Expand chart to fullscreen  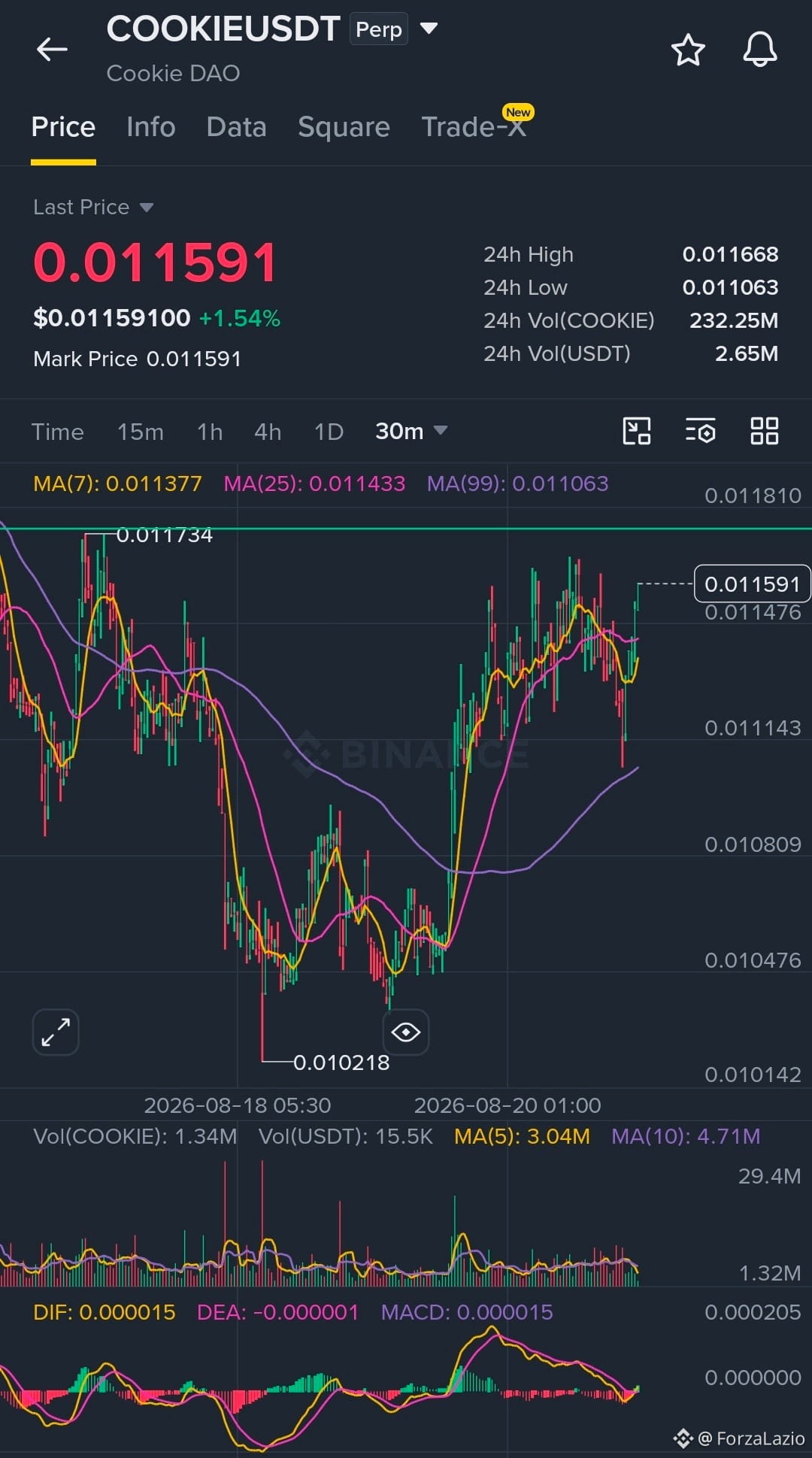[x=56, y=1032]
